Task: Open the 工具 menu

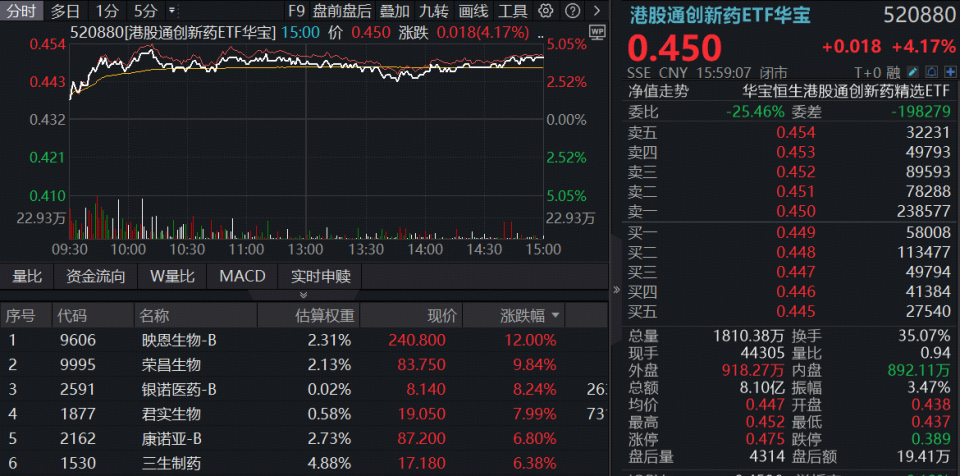Action: pos(512,10)
